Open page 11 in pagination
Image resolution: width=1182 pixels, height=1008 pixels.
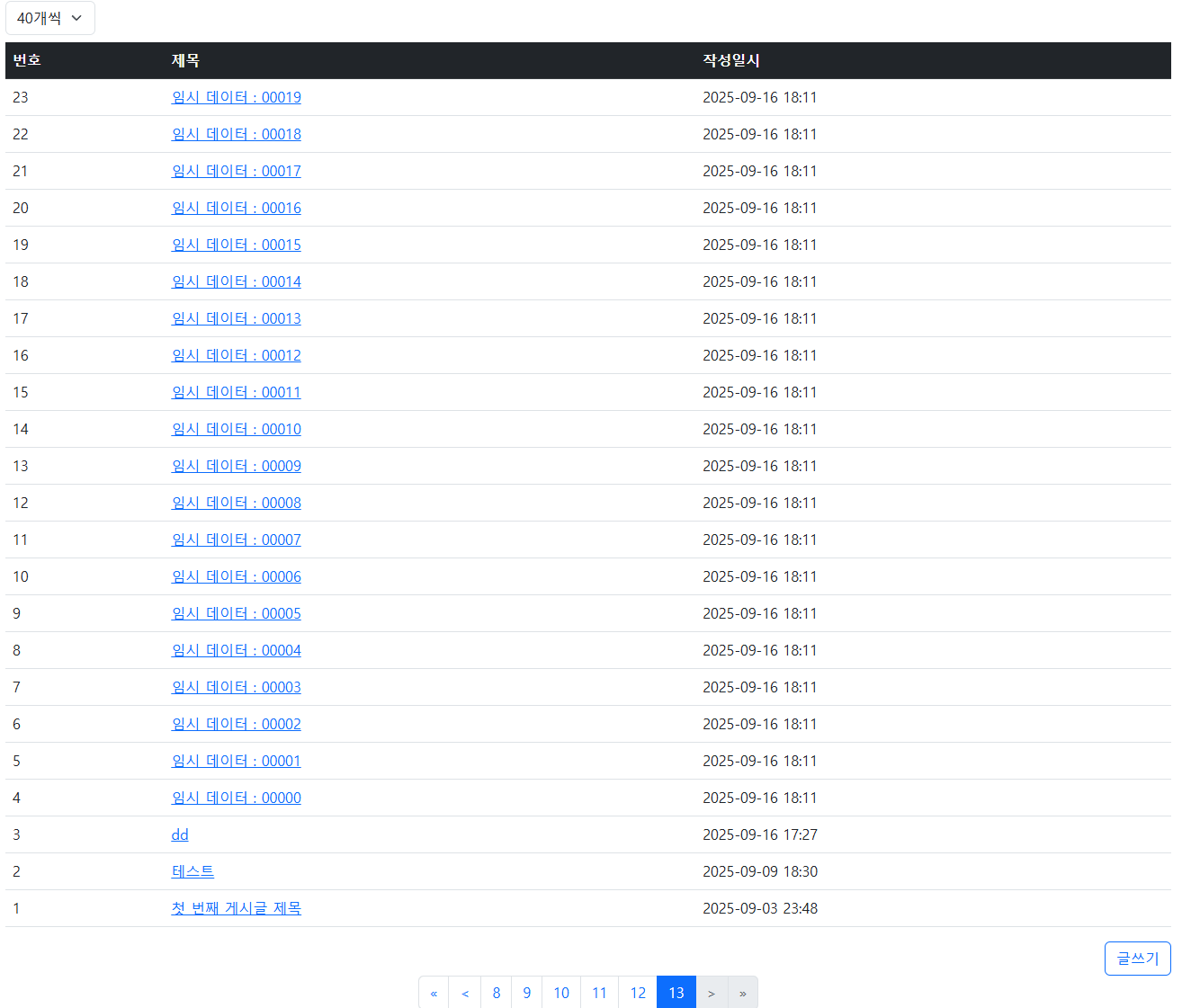(600, 993)
